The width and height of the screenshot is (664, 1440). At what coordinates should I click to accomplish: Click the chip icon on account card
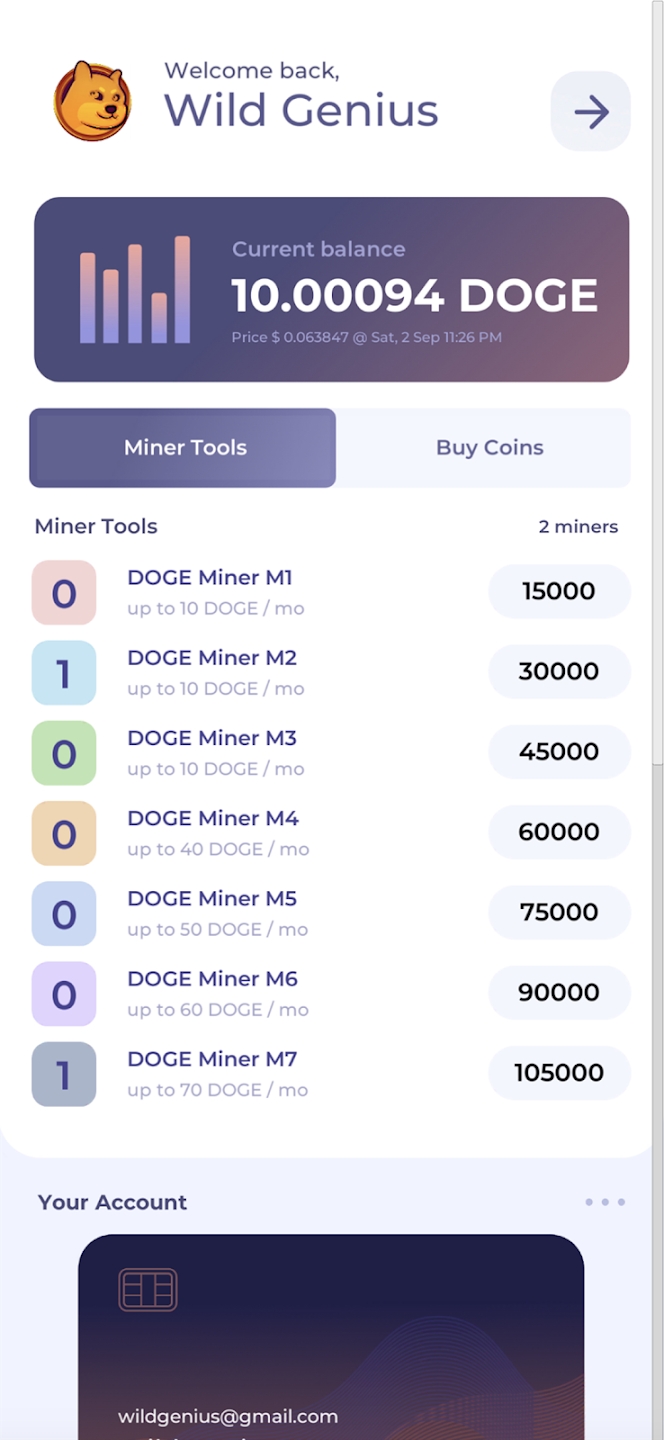[x=148, y=1290]
